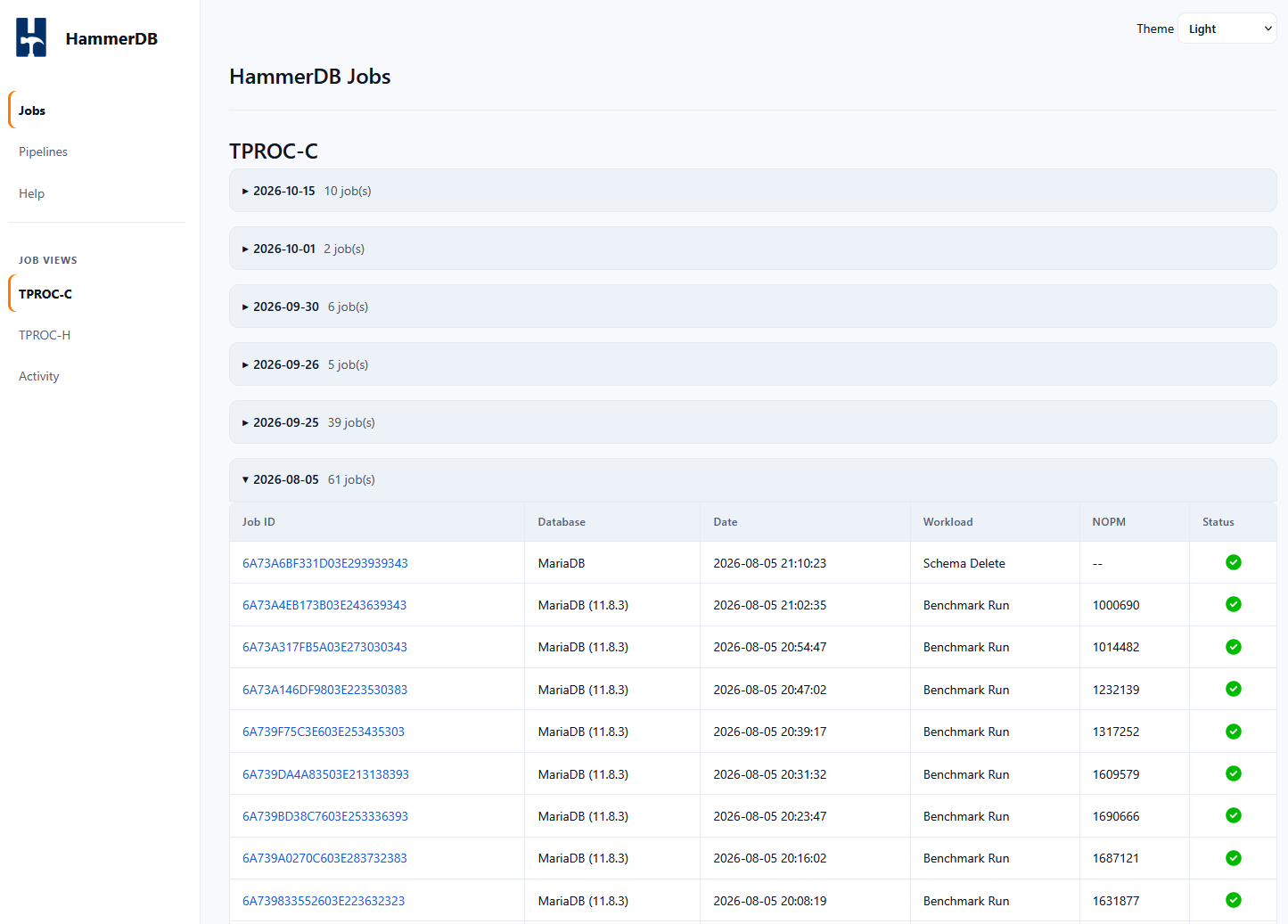This screenshot has height=924, width=1288.
Task: Click status checkmark for NOPM 1317252 row
Action: [1234, 732]
